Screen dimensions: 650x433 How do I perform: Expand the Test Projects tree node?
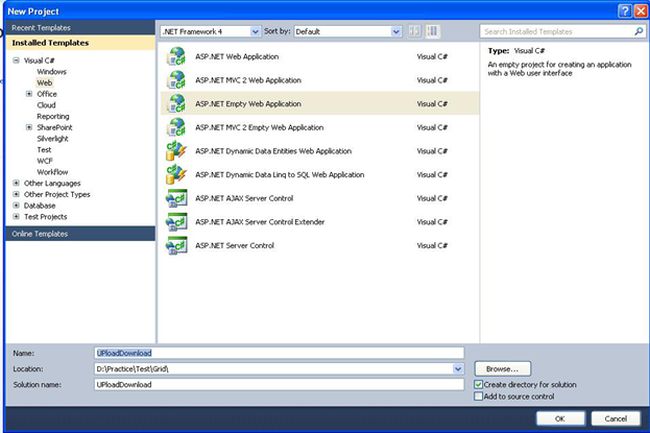16,217
